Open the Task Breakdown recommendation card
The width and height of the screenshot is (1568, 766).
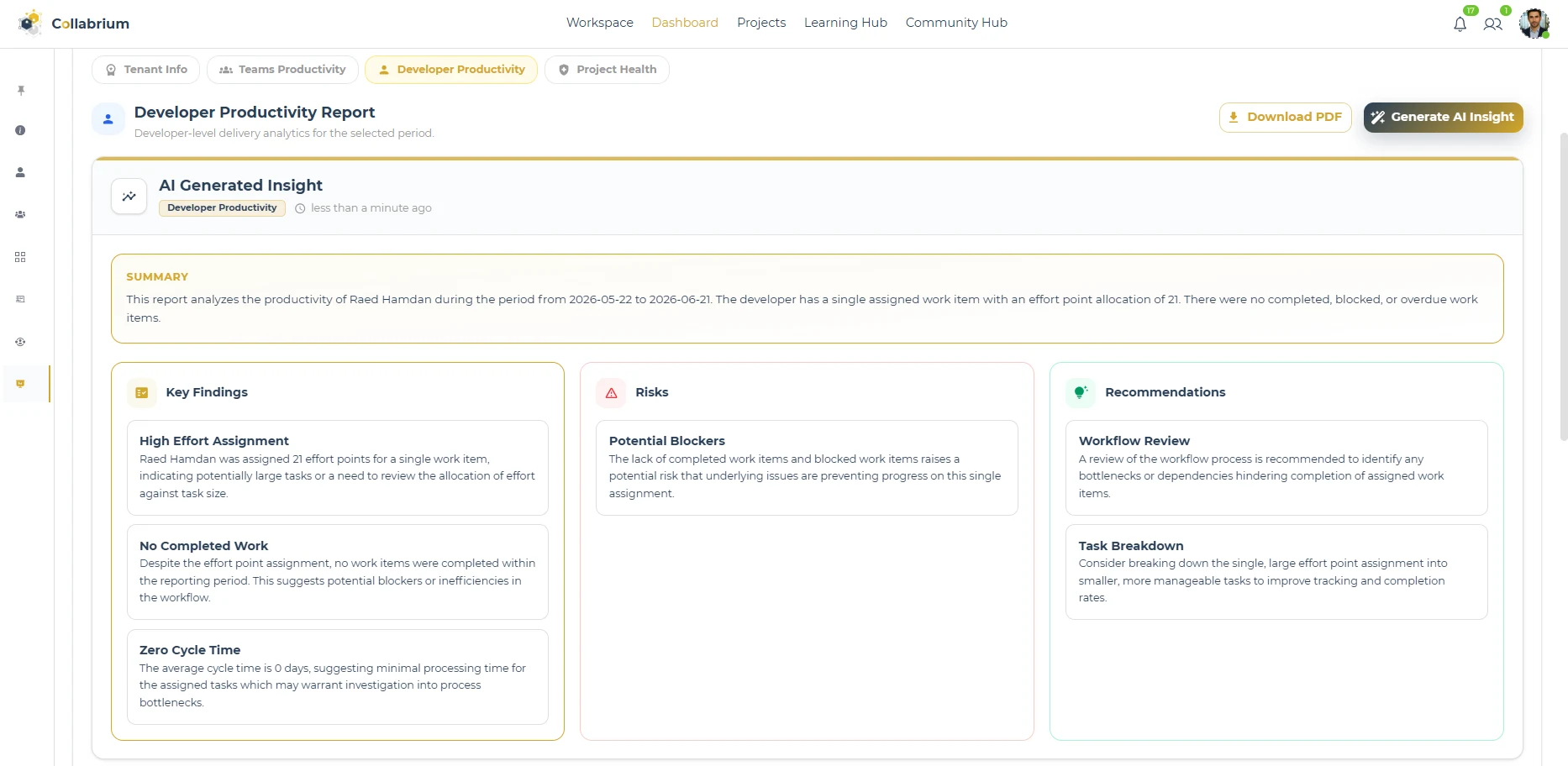[x=1276, y=572]
